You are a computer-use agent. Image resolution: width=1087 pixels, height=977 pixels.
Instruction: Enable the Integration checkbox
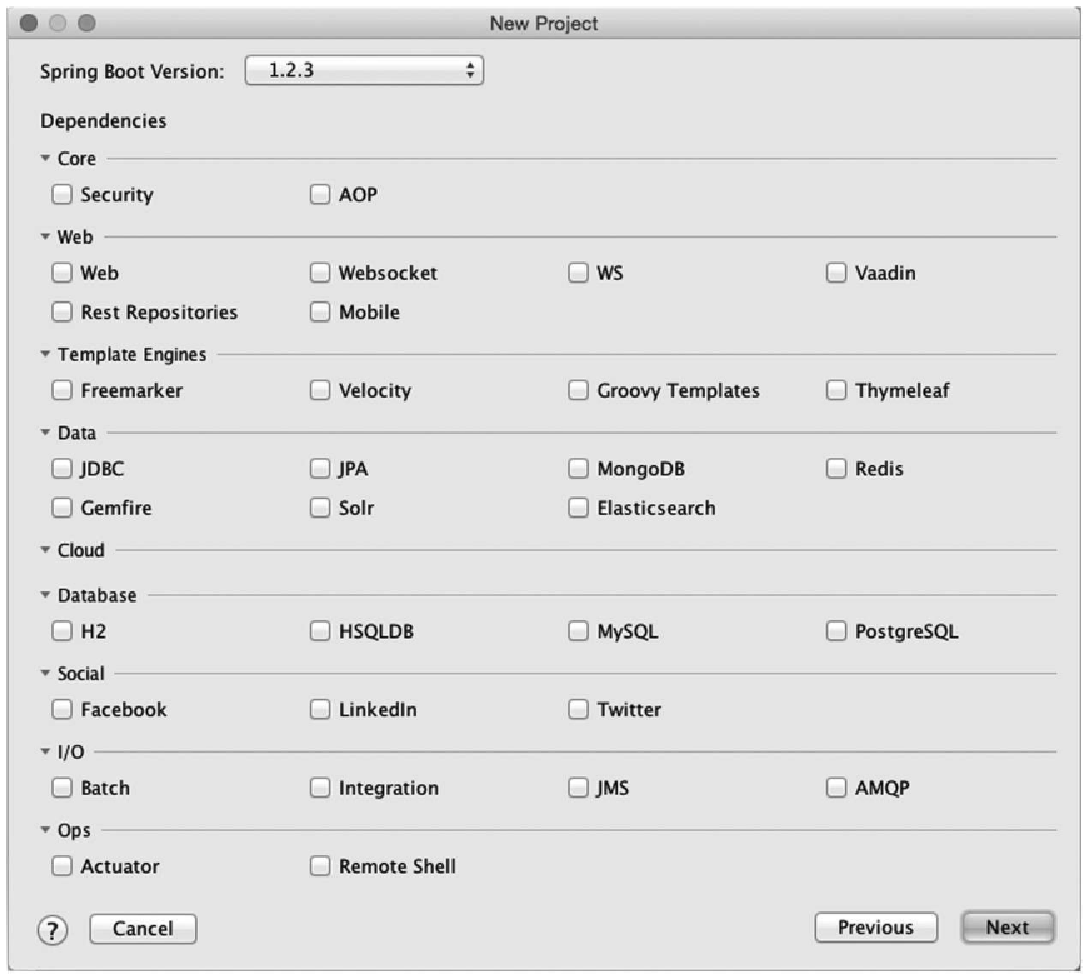320,788
